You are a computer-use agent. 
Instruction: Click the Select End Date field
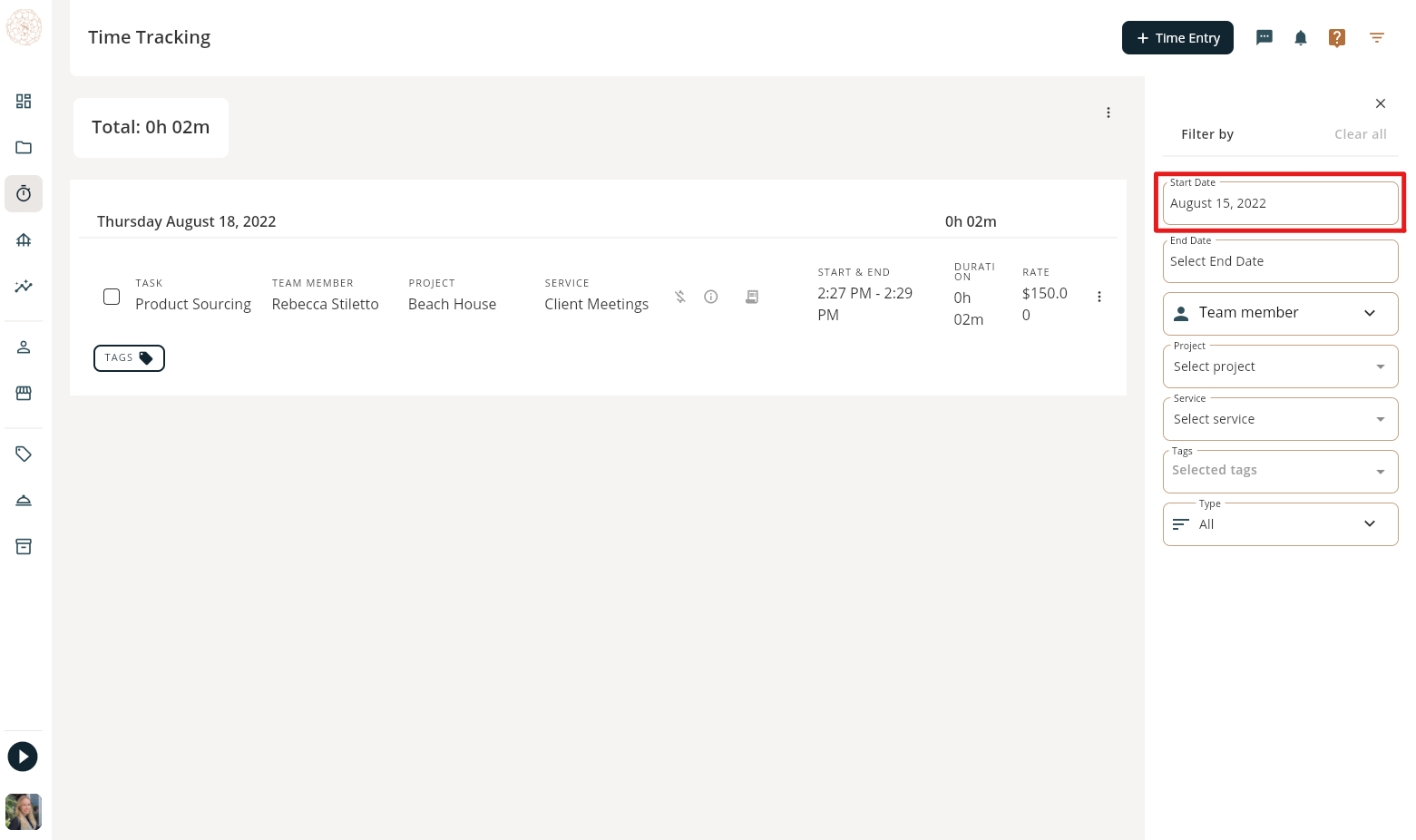1280,261
